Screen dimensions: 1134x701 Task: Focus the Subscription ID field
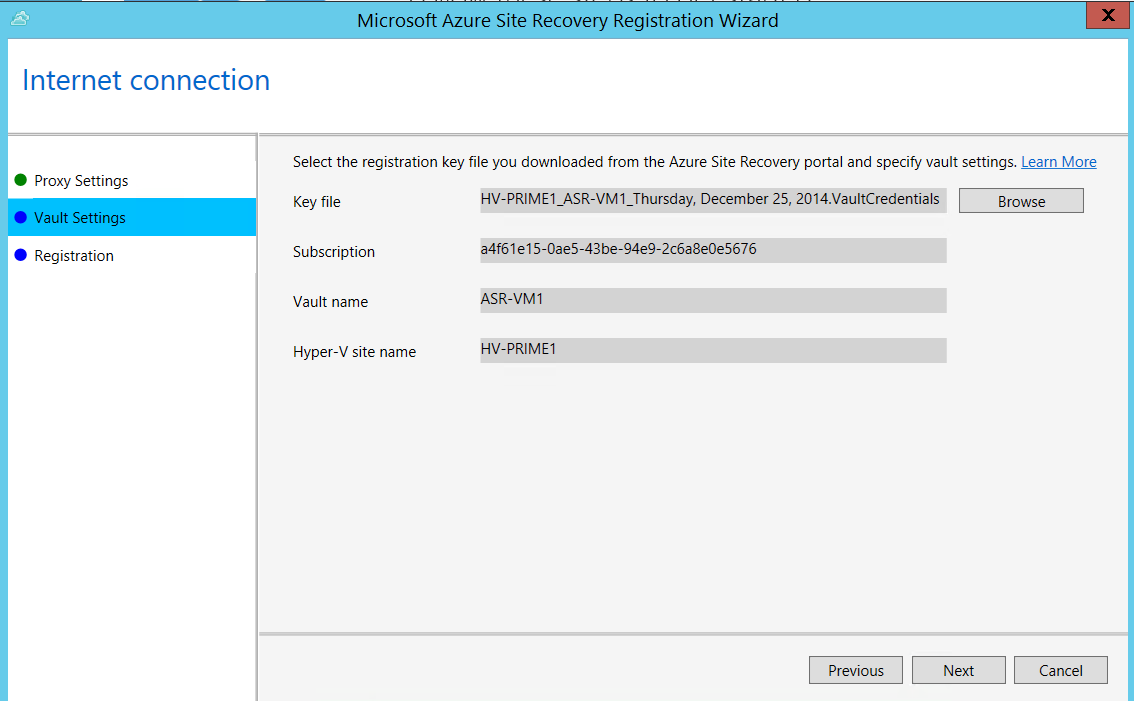712,250
